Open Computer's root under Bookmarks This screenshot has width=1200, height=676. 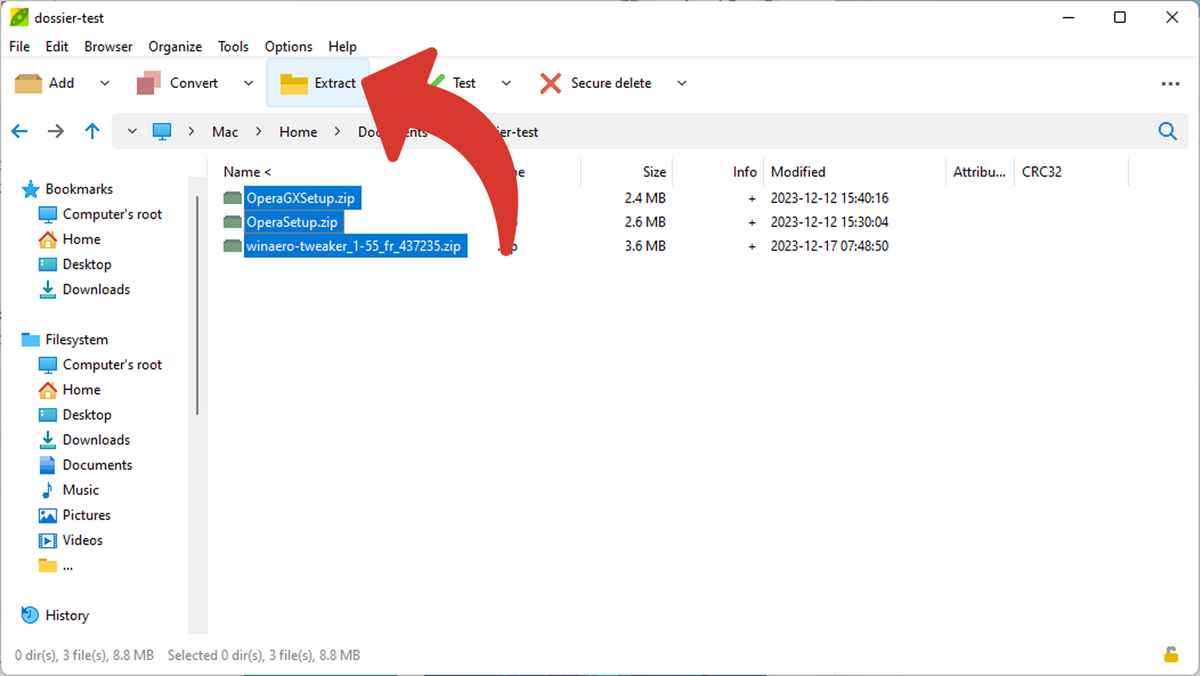click(x=100, y=214)
